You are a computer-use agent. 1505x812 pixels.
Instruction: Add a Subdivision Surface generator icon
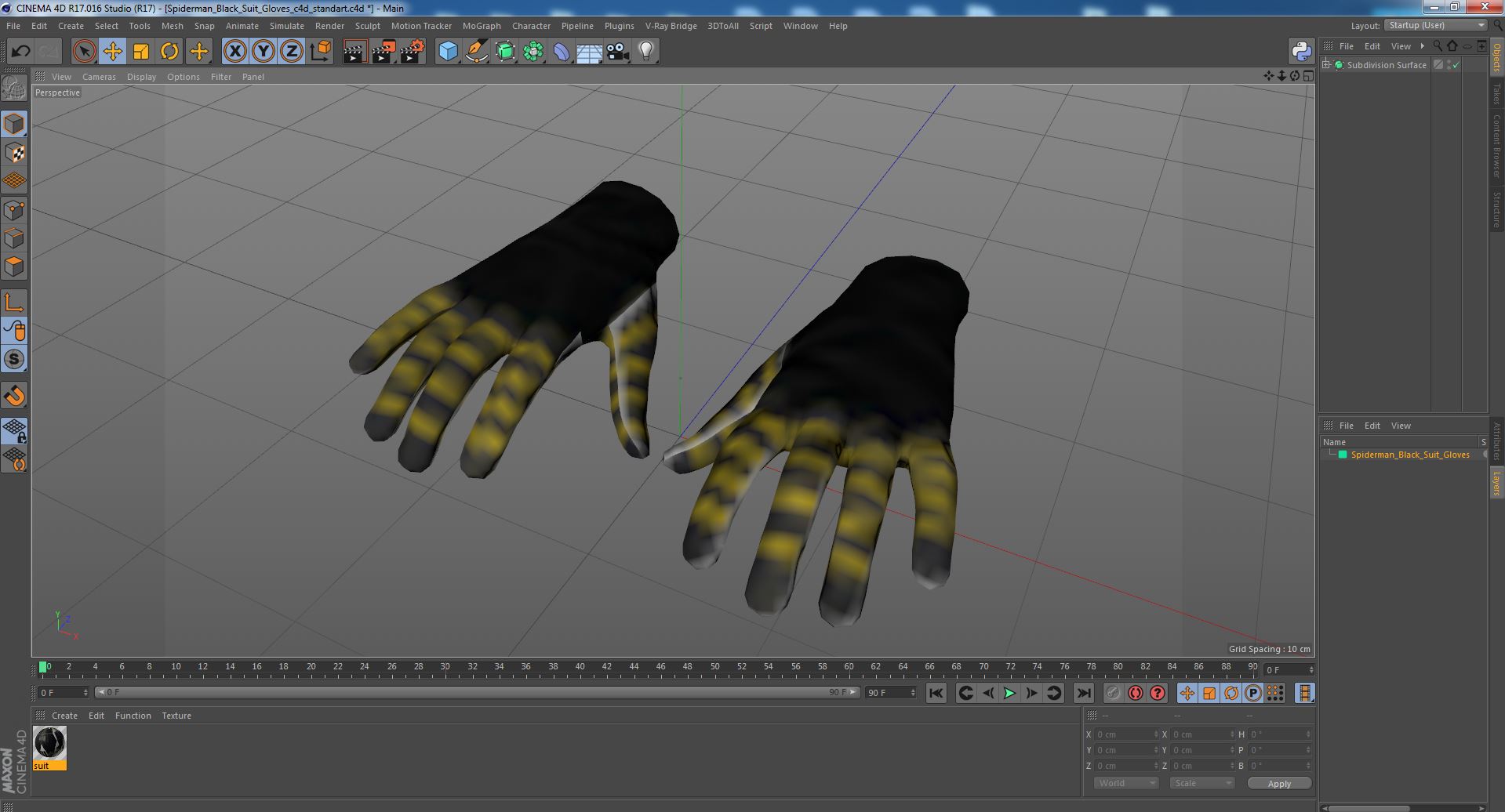505,52
